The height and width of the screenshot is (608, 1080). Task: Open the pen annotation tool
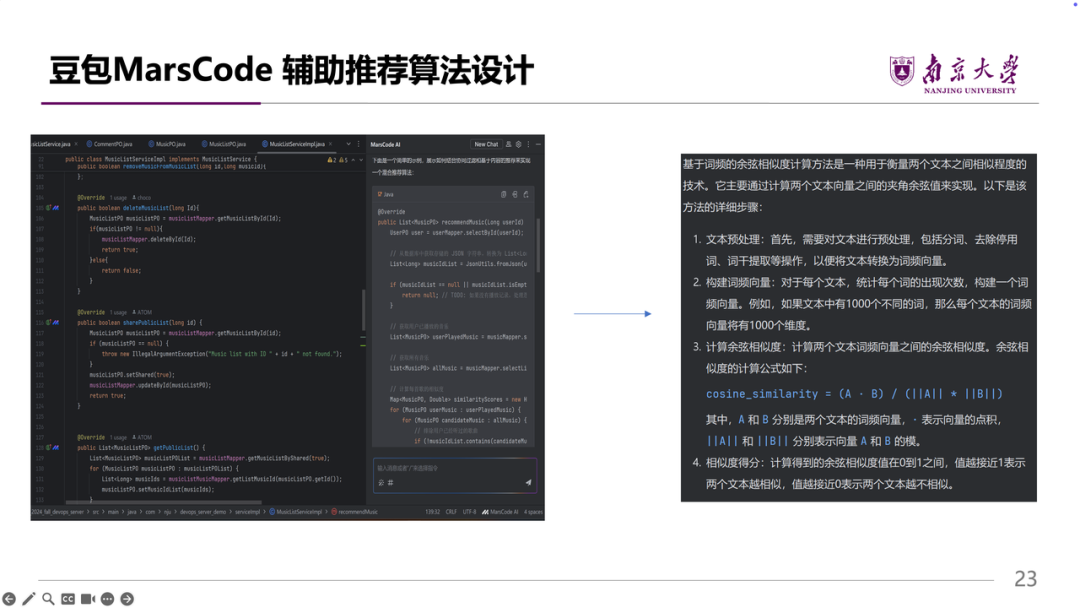(28, 599)
